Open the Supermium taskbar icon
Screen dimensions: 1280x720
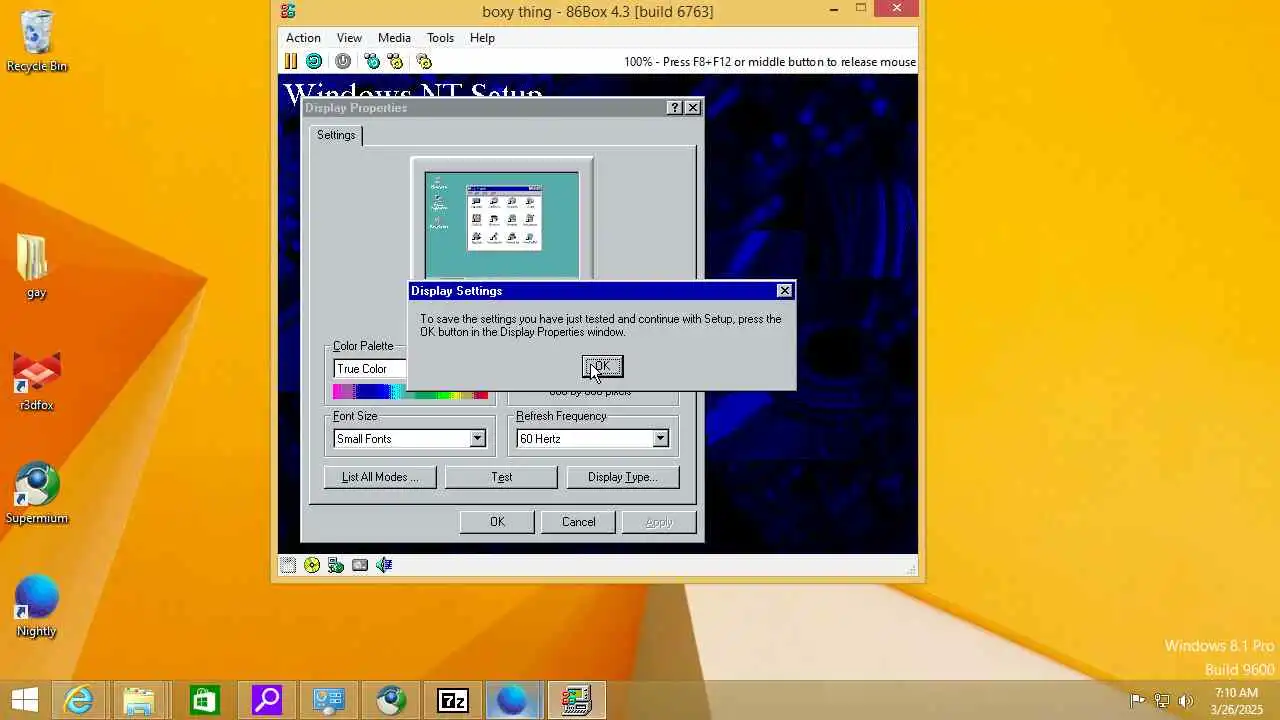[x=391, y=700]
